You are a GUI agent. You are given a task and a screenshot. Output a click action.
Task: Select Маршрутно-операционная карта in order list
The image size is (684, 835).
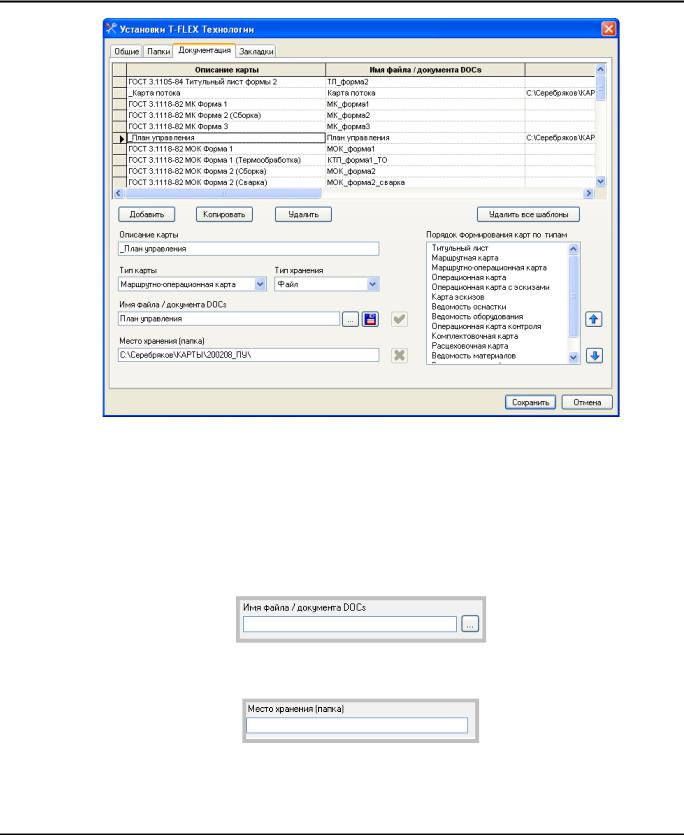click(489, 268)
